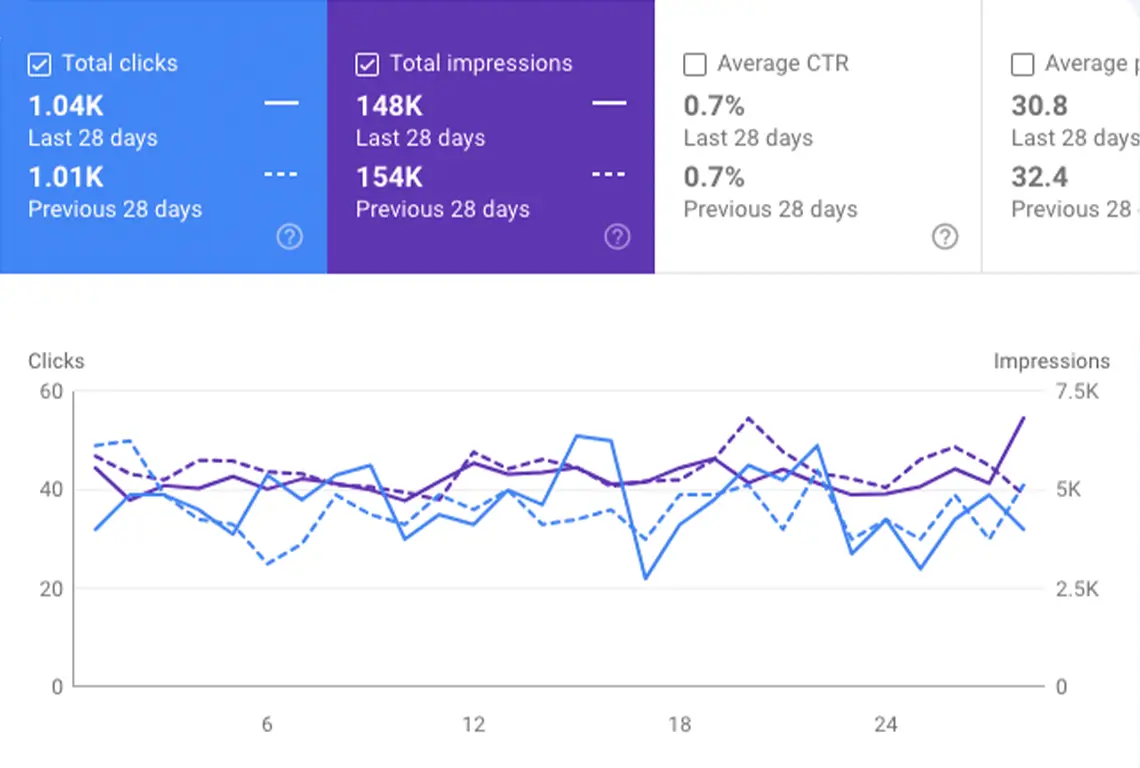Click the dashed line legend on Total clicks card

point(281,175)
